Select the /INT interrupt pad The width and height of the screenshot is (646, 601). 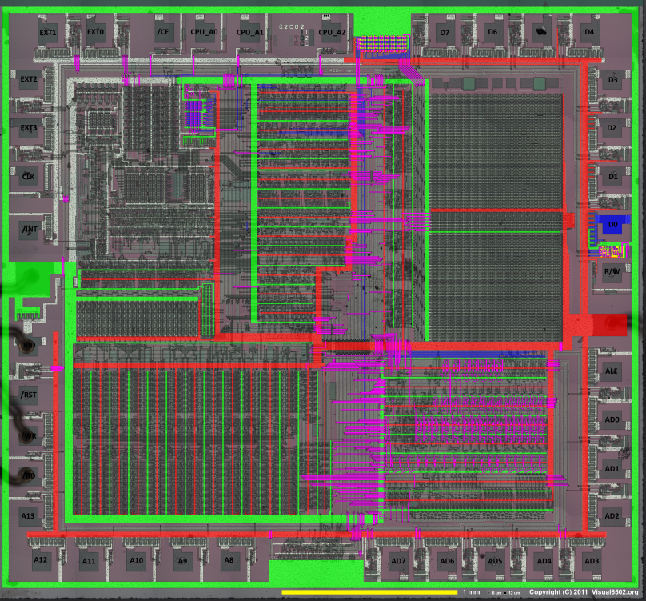29,228
